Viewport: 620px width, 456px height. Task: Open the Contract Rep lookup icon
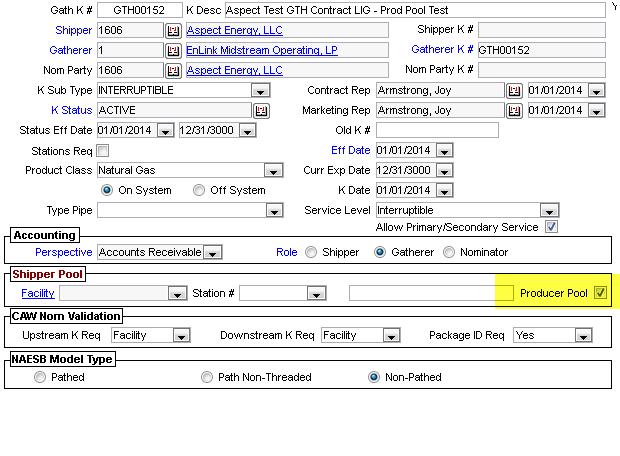click(x=515, y=90)
